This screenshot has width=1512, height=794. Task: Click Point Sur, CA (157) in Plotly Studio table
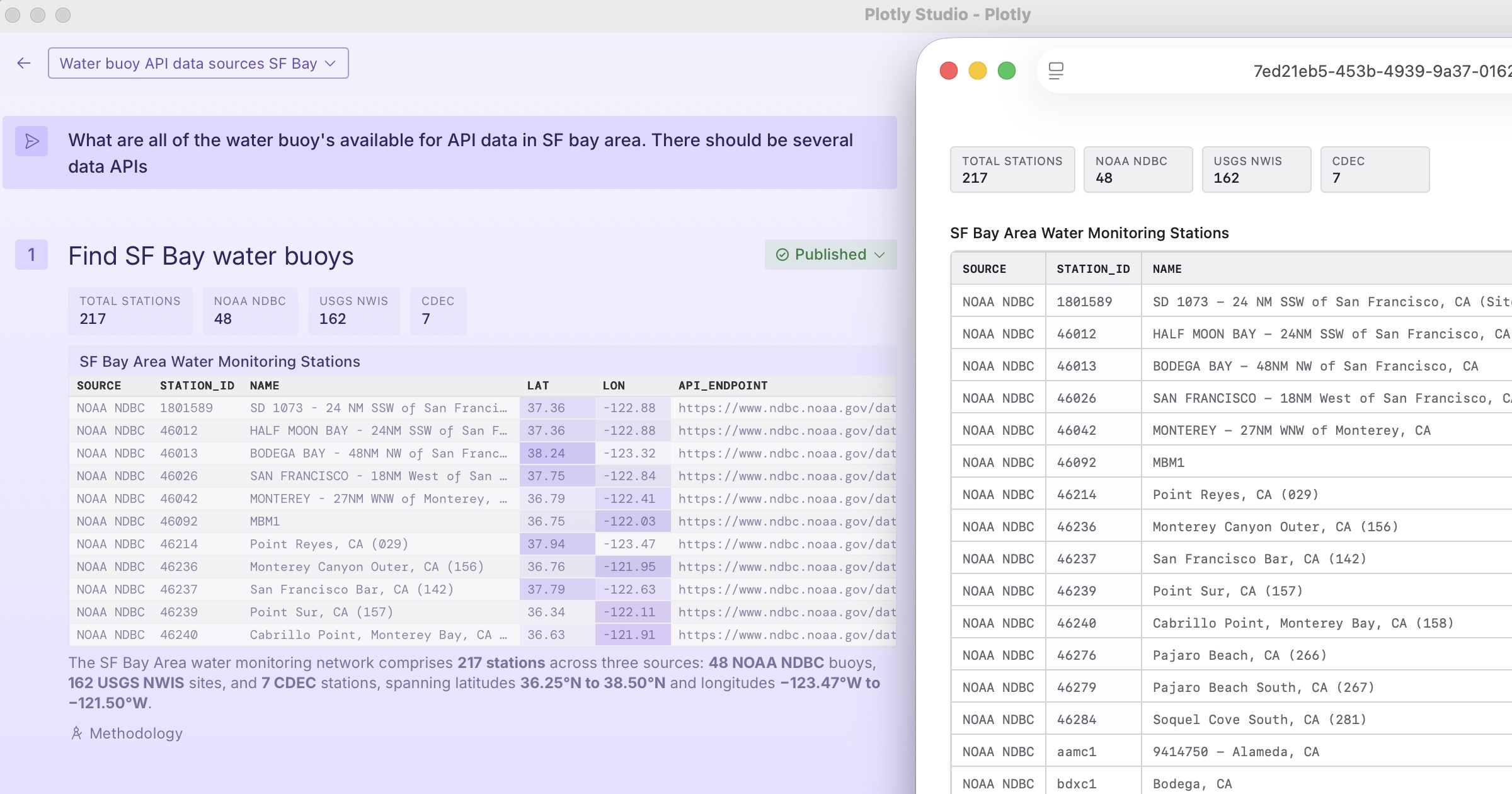tap(321, 613)
